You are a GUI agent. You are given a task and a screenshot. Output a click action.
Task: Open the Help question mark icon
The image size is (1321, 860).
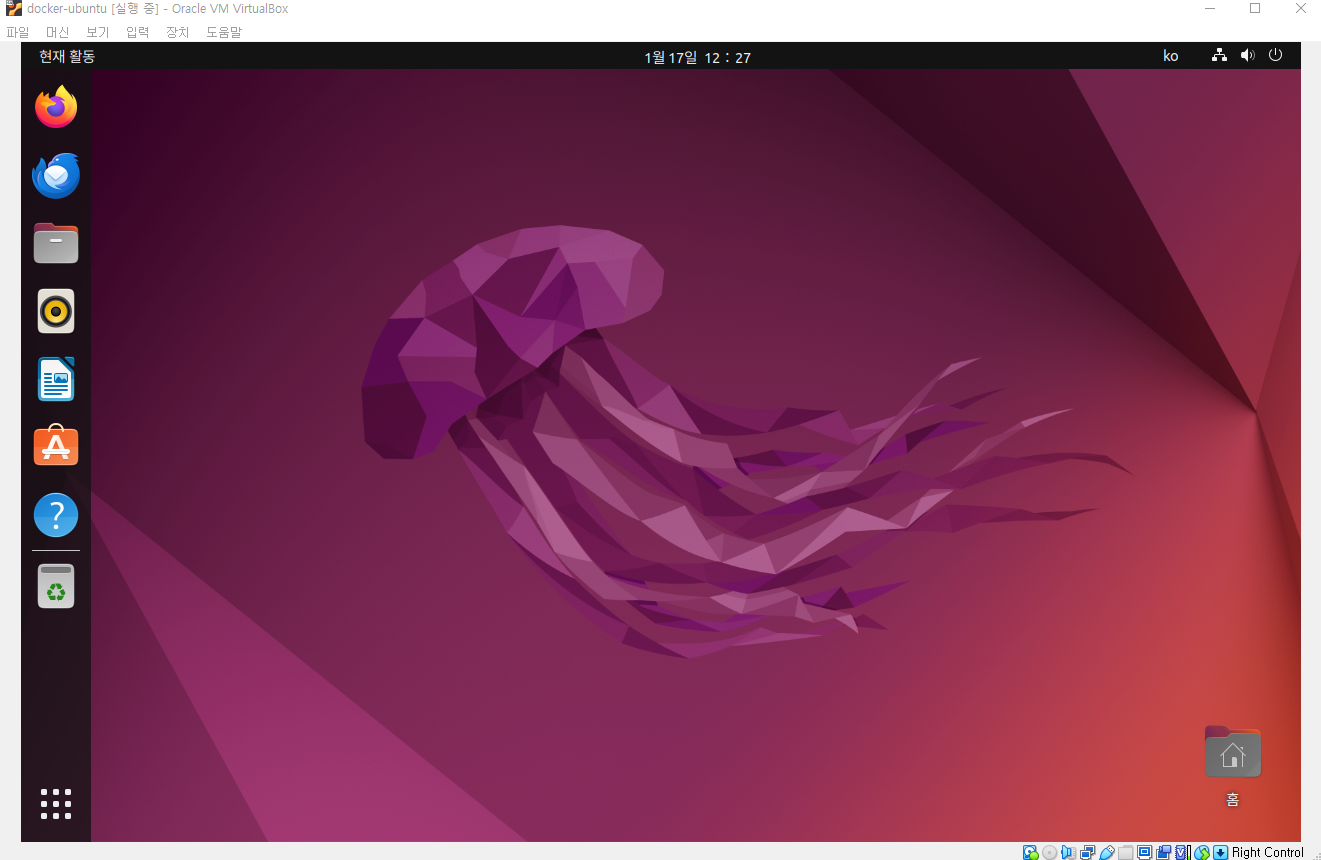tap(56, 515)
